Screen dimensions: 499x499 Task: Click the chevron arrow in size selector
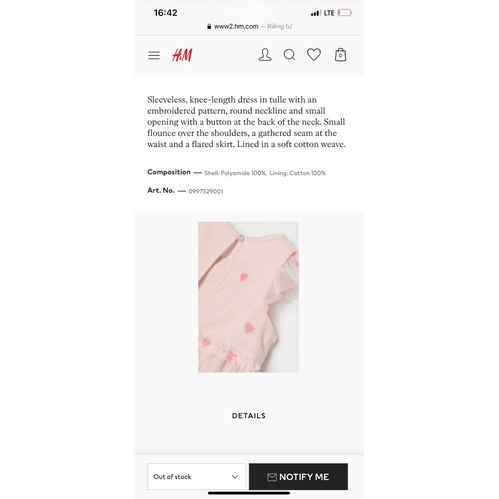coord(235,477)
